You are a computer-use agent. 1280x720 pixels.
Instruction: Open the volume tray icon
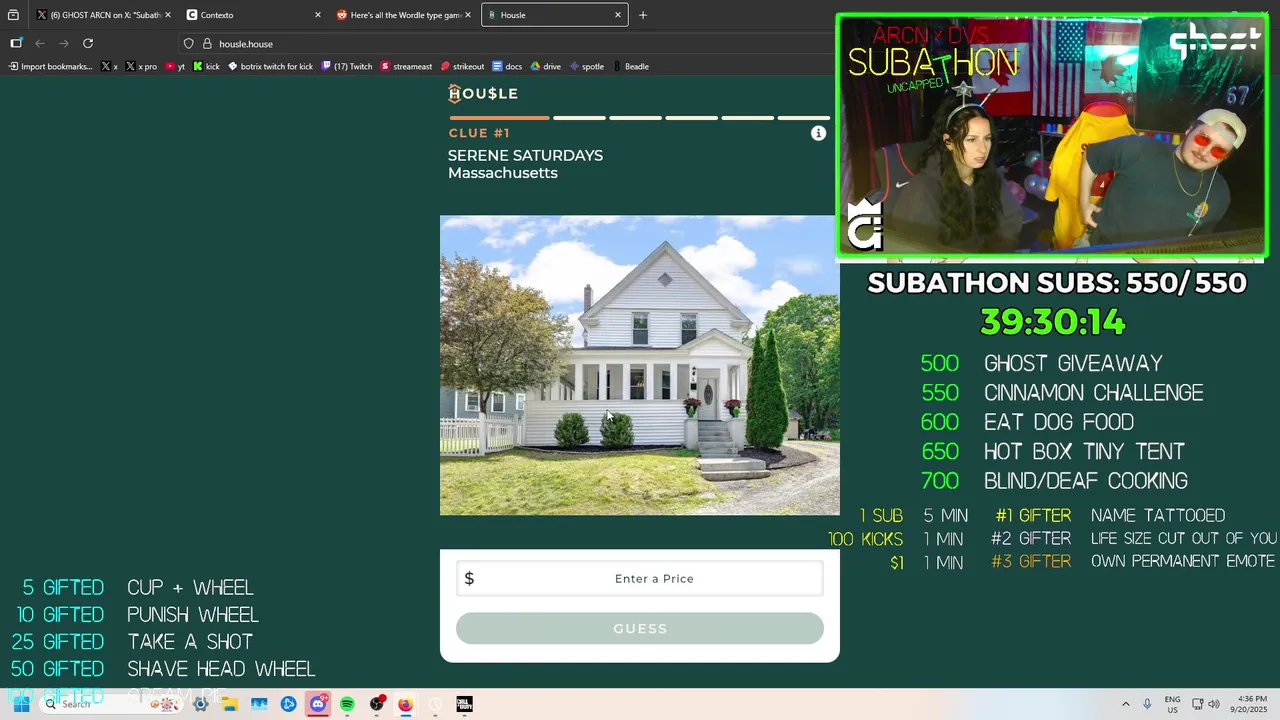coord(1214,704)
